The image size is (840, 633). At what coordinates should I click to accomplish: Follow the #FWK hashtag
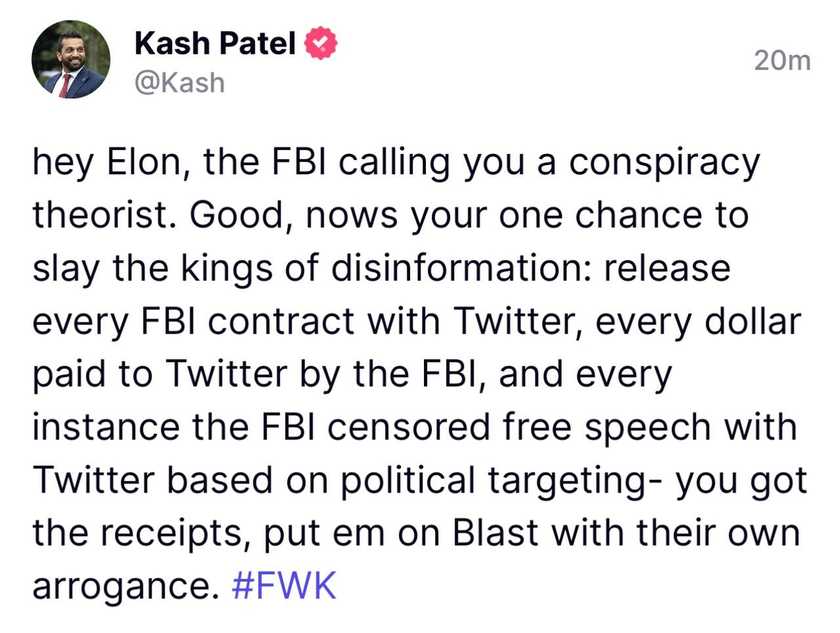pyautogui.click(x=284, y=585)
